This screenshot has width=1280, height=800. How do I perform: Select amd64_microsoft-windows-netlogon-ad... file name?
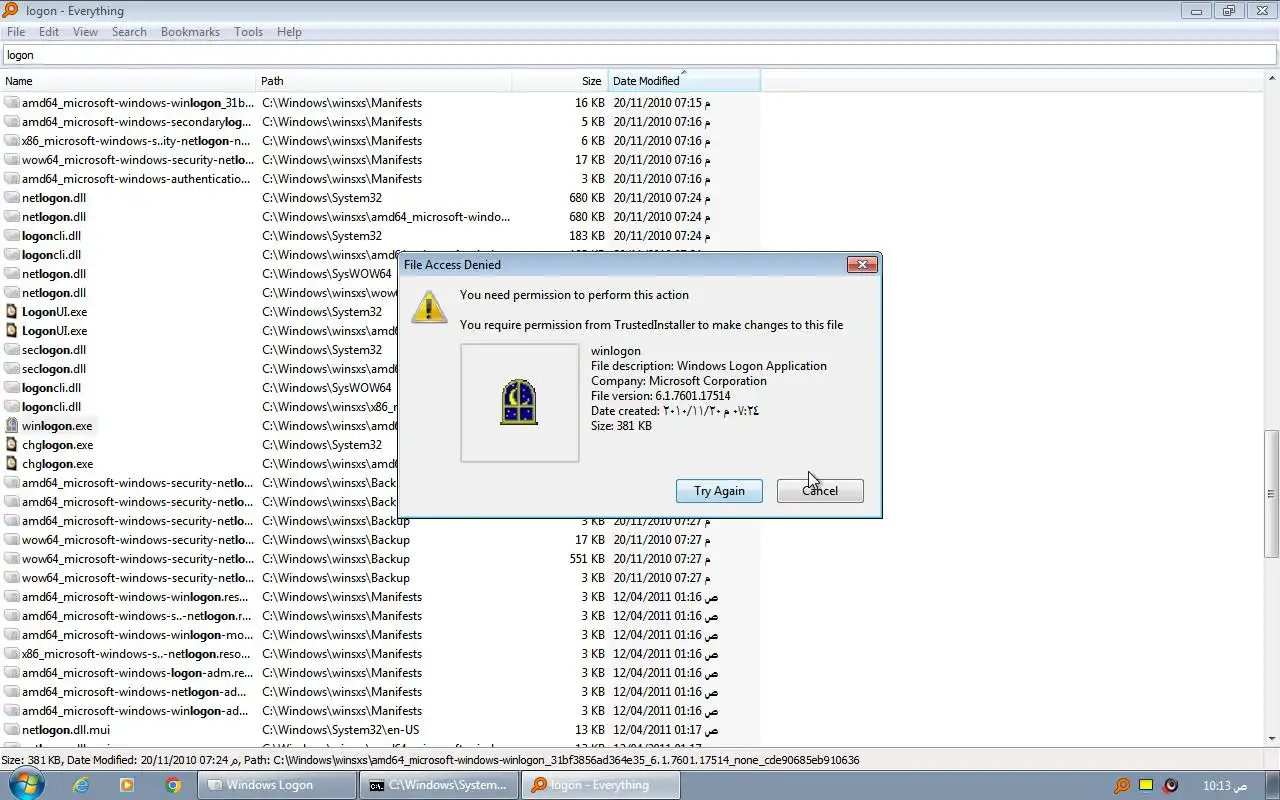pos(135,692)
